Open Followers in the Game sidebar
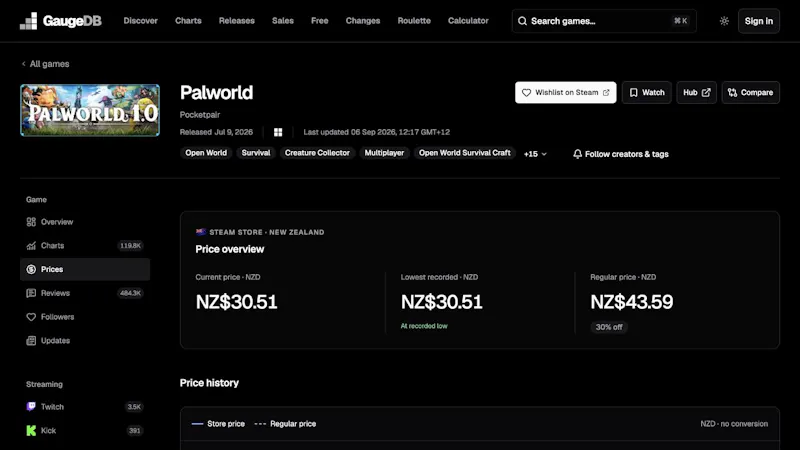Image resolution: width=800 pixels, height=450 pixels. (x=85, y=317)
